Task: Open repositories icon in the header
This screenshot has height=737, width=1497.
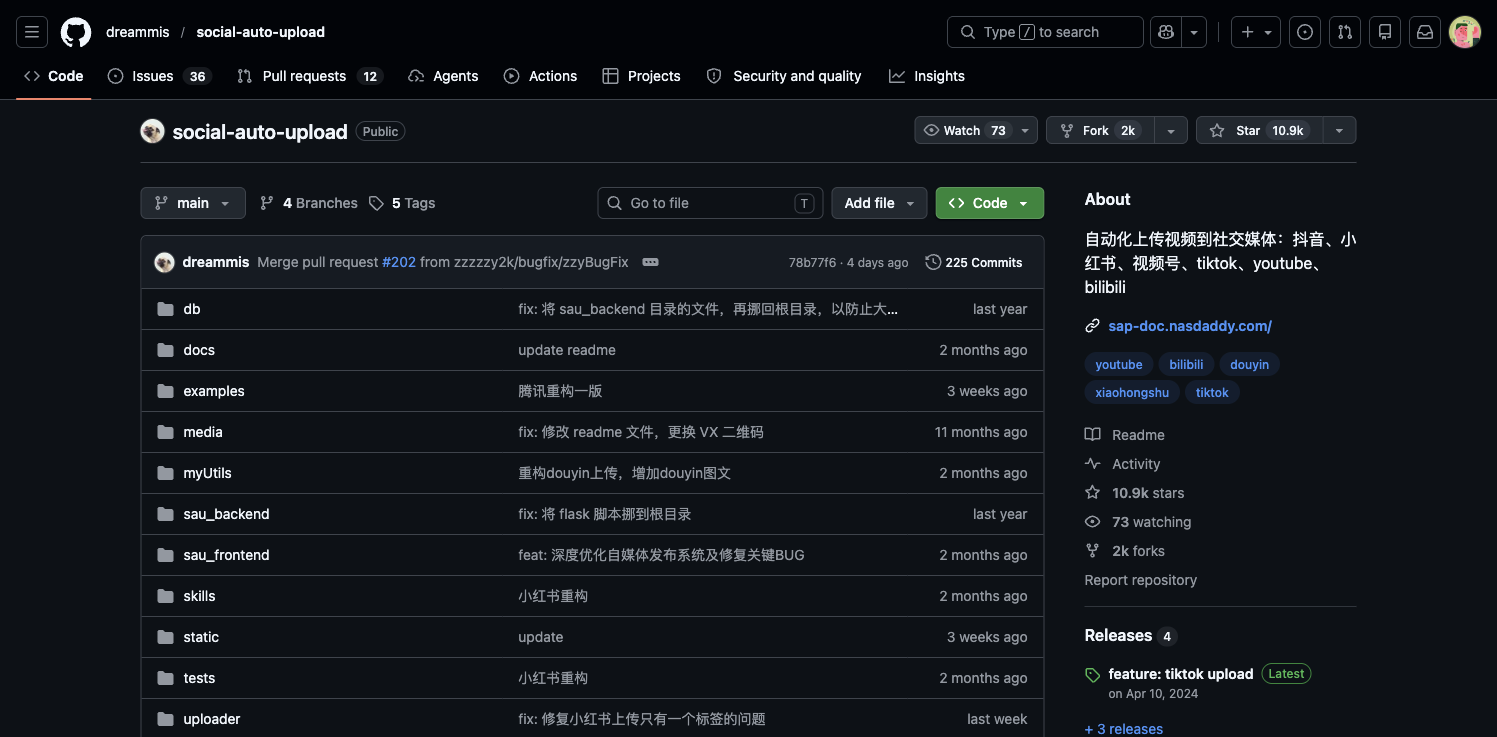Action: [x=1385, y=32]
